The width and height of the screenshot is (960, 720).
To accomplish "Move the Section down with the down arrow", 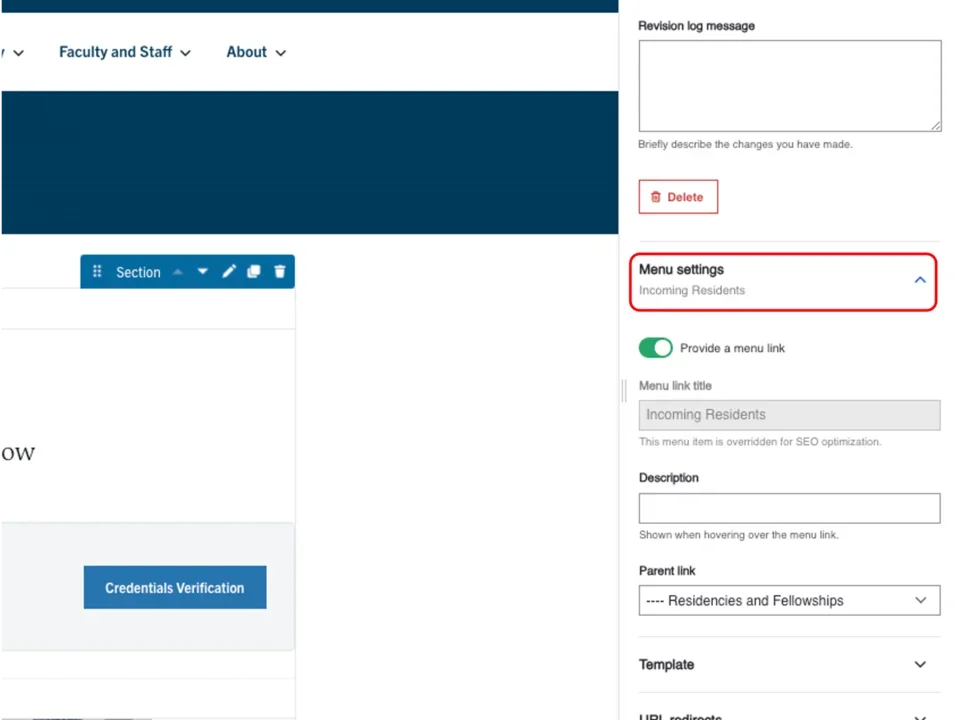I will (202, 272).
